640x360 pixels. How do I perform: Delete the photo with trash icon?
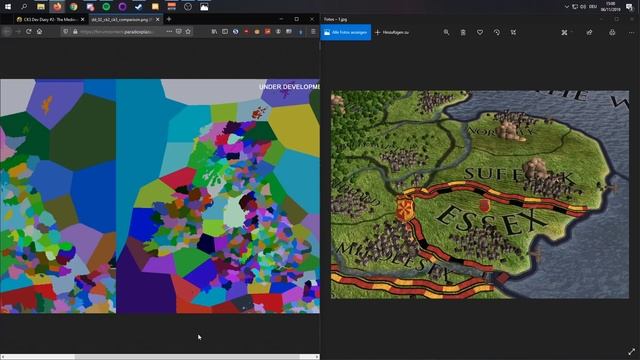point(463,32)
